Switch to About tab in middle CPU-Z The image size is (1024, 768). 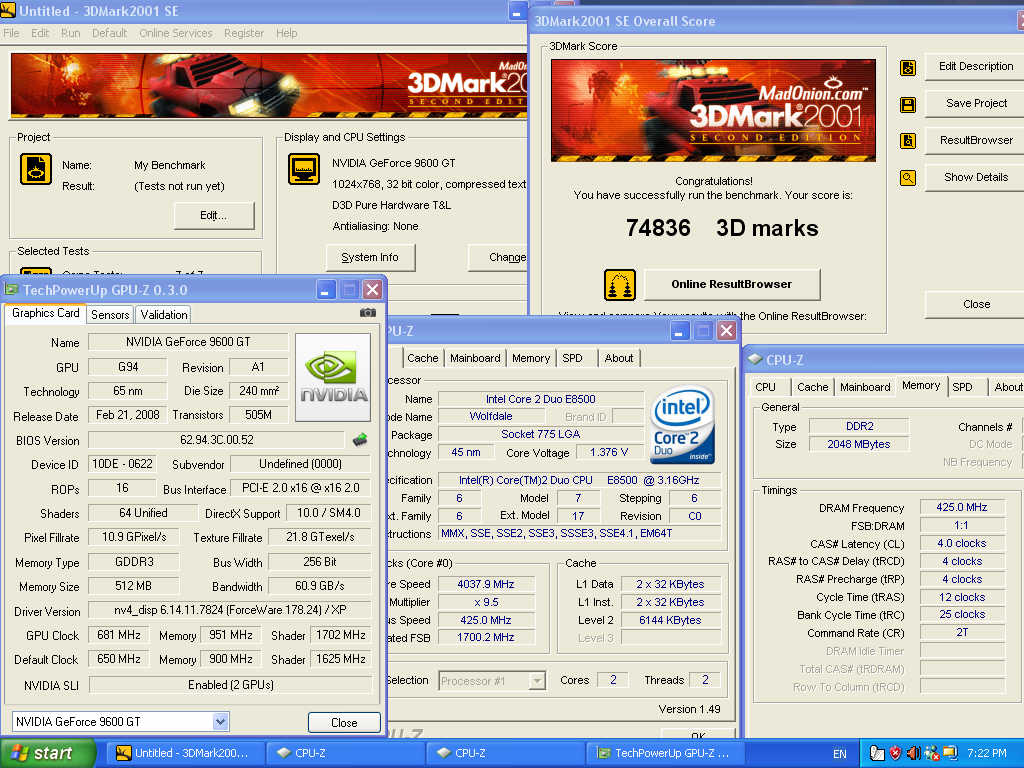[x=618, y=358]
